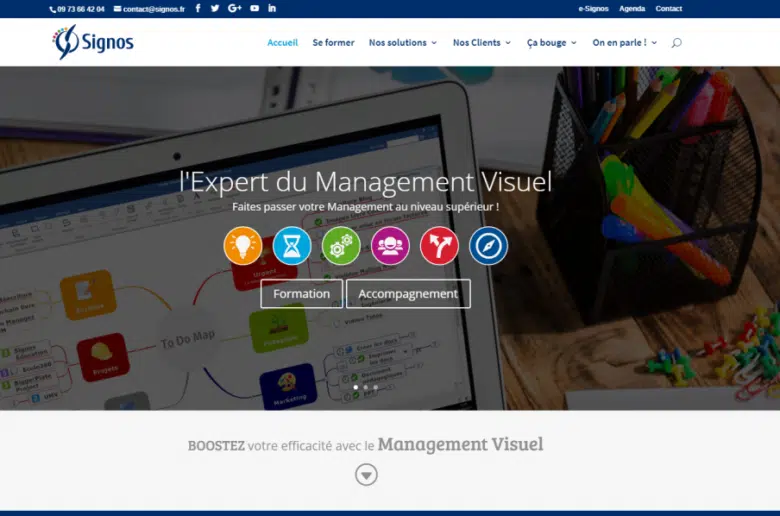The image size is (780, 516).
Task: Open the Twitter icon in the top bar
Action: (x=215, y=8)
